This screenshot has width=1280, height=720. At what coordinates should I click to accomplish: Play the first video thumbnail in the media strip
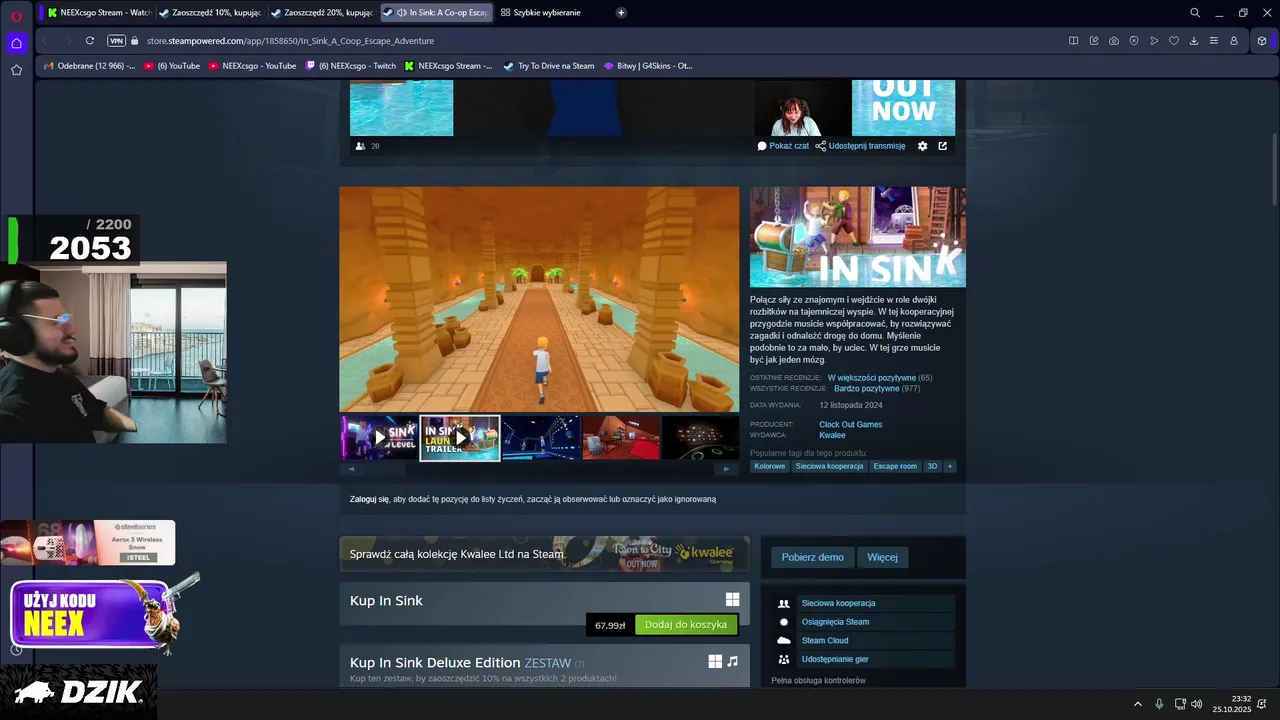(x=379, y=438)
